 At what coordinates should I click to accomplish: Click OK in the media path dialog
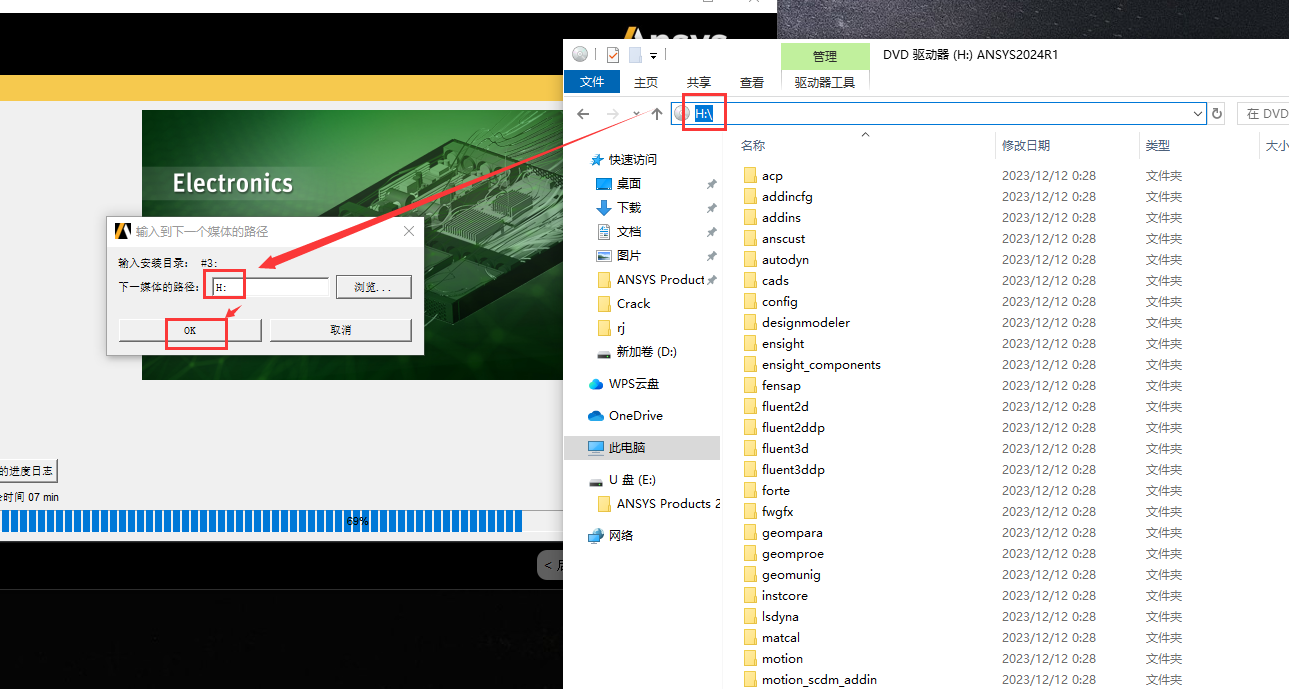point(190,330)
